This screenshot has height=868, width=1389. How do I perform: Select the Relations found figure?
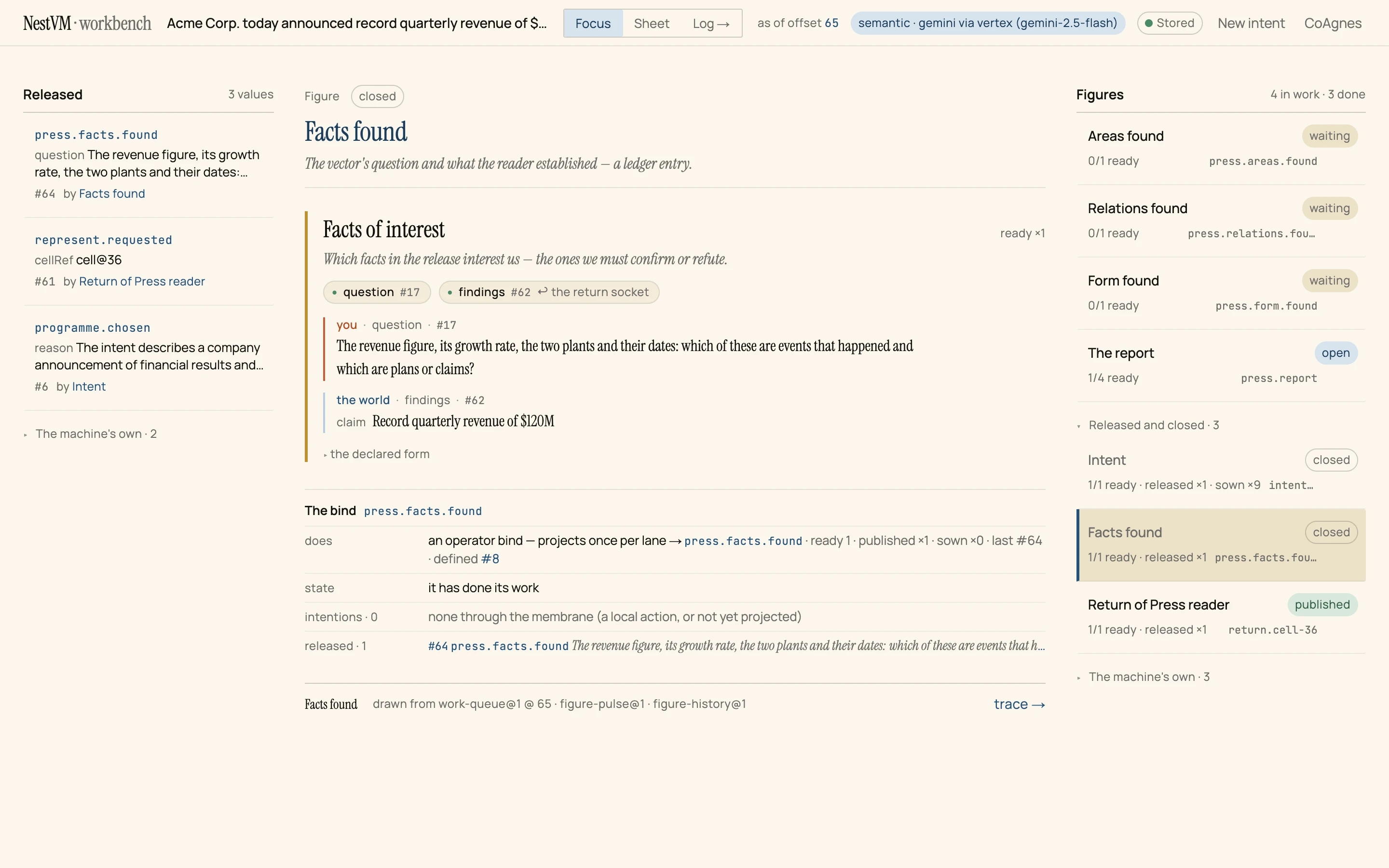pyautogui.click(x=1221, y=221)
